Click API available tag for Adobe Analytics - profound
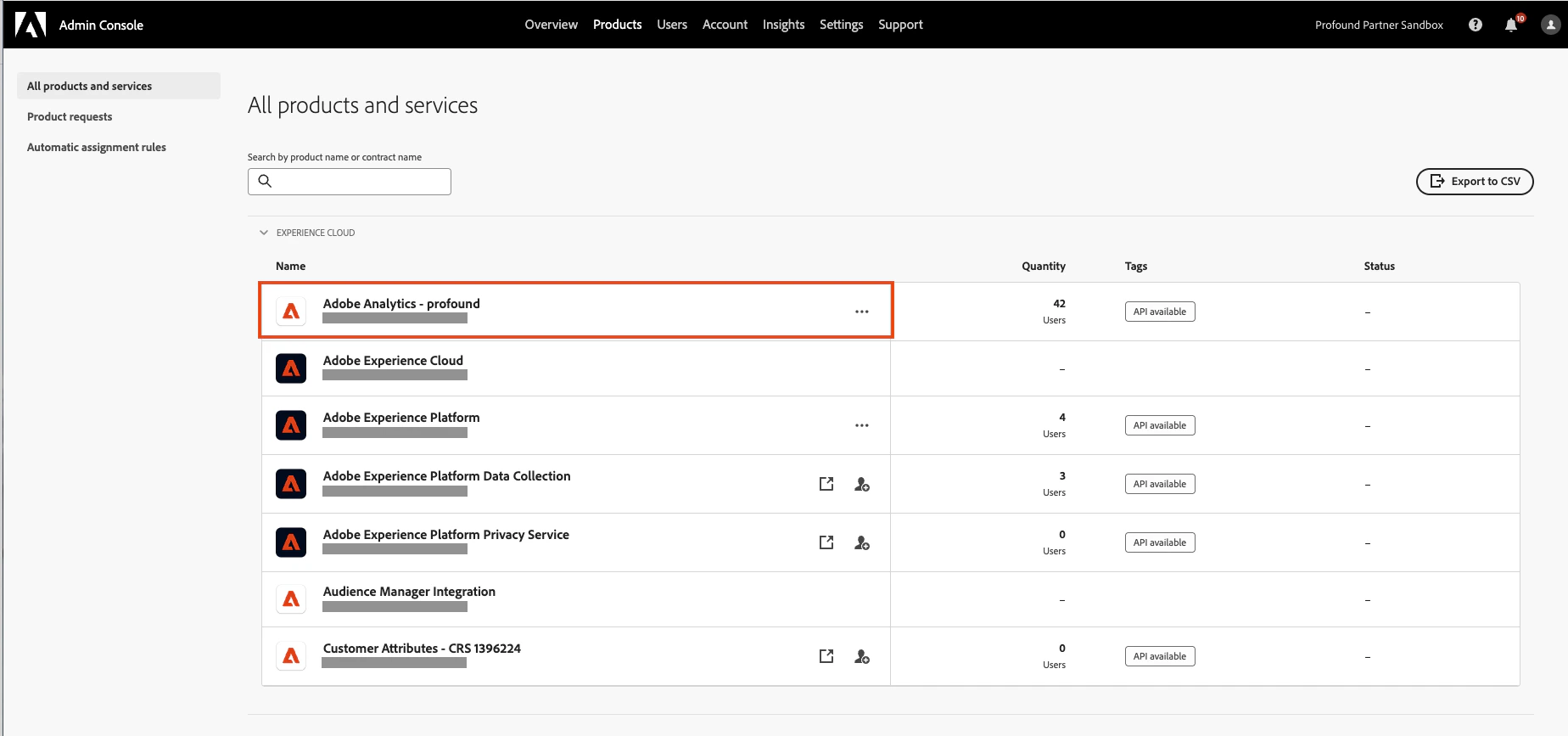1568x736 pixels. click(1160, 312)
